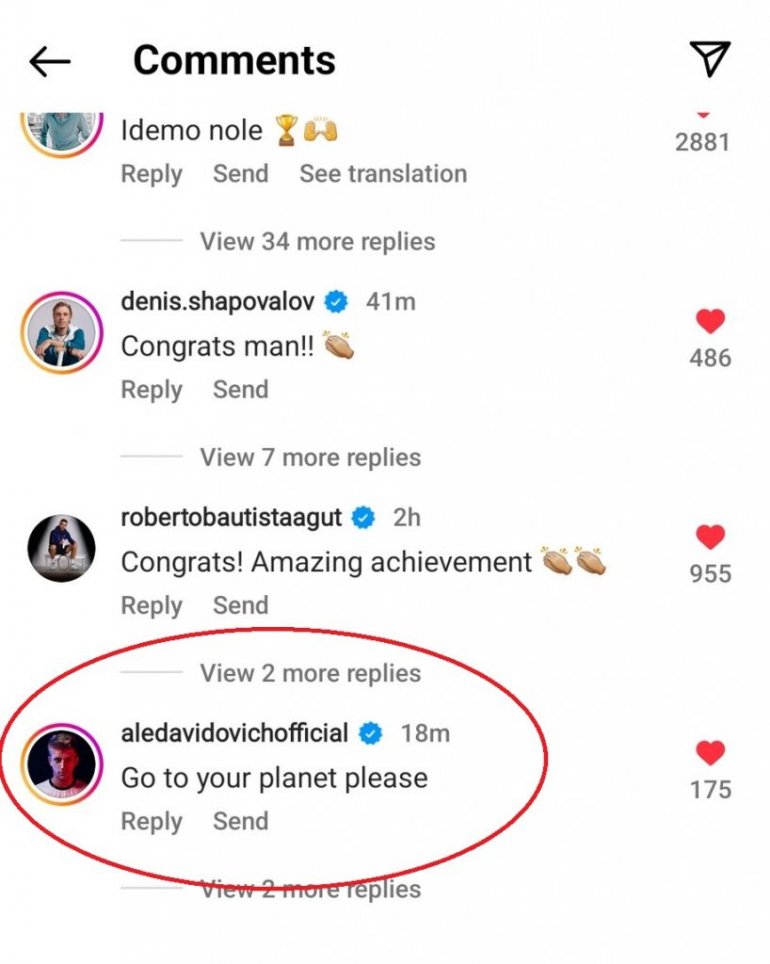Like aledavidovichofficial's comment with the heart

coord(710,753)
